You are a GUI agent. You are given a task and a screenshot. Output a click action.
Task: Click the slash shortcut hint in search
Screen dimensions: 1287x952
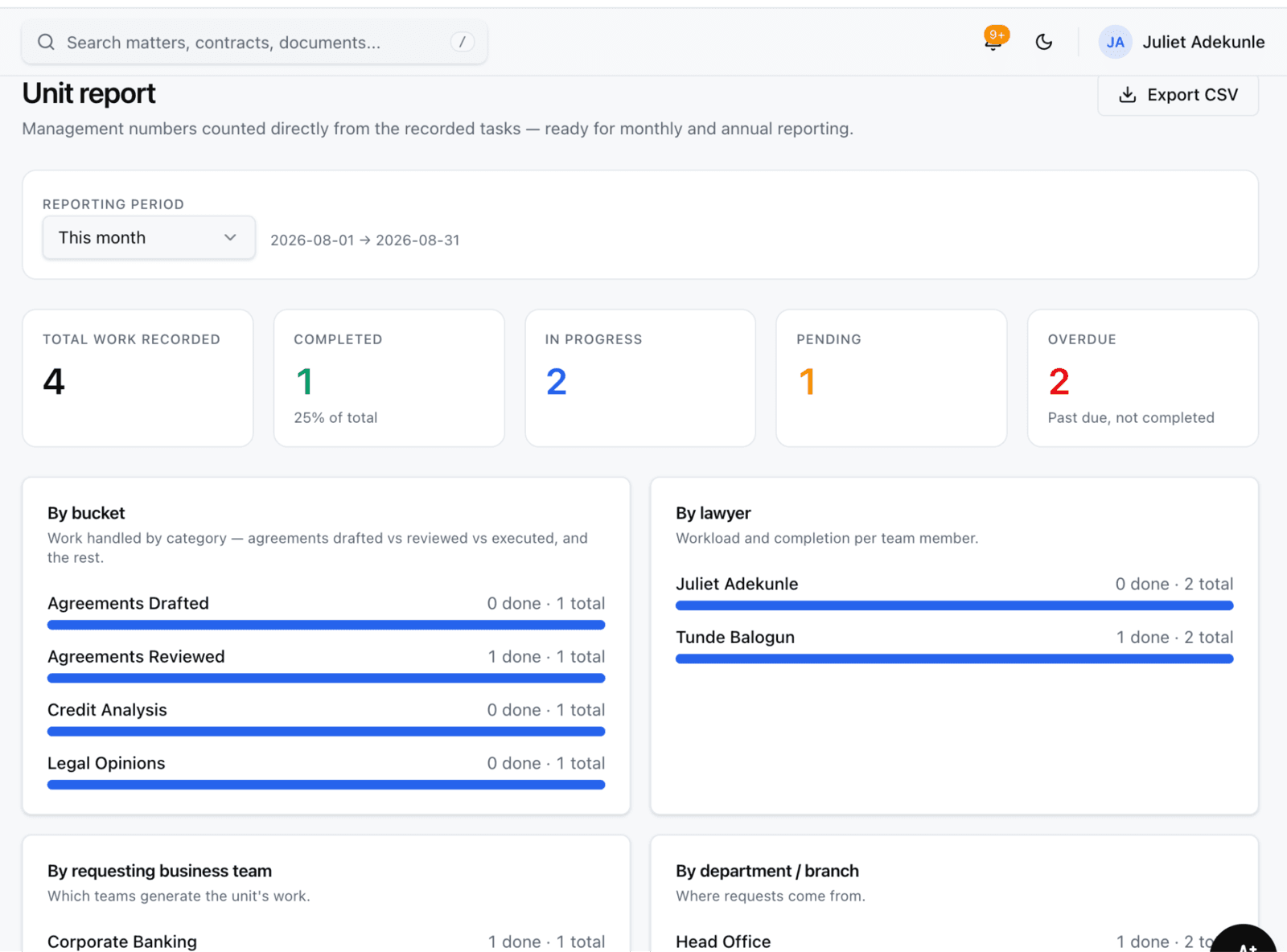coord(462,42)
